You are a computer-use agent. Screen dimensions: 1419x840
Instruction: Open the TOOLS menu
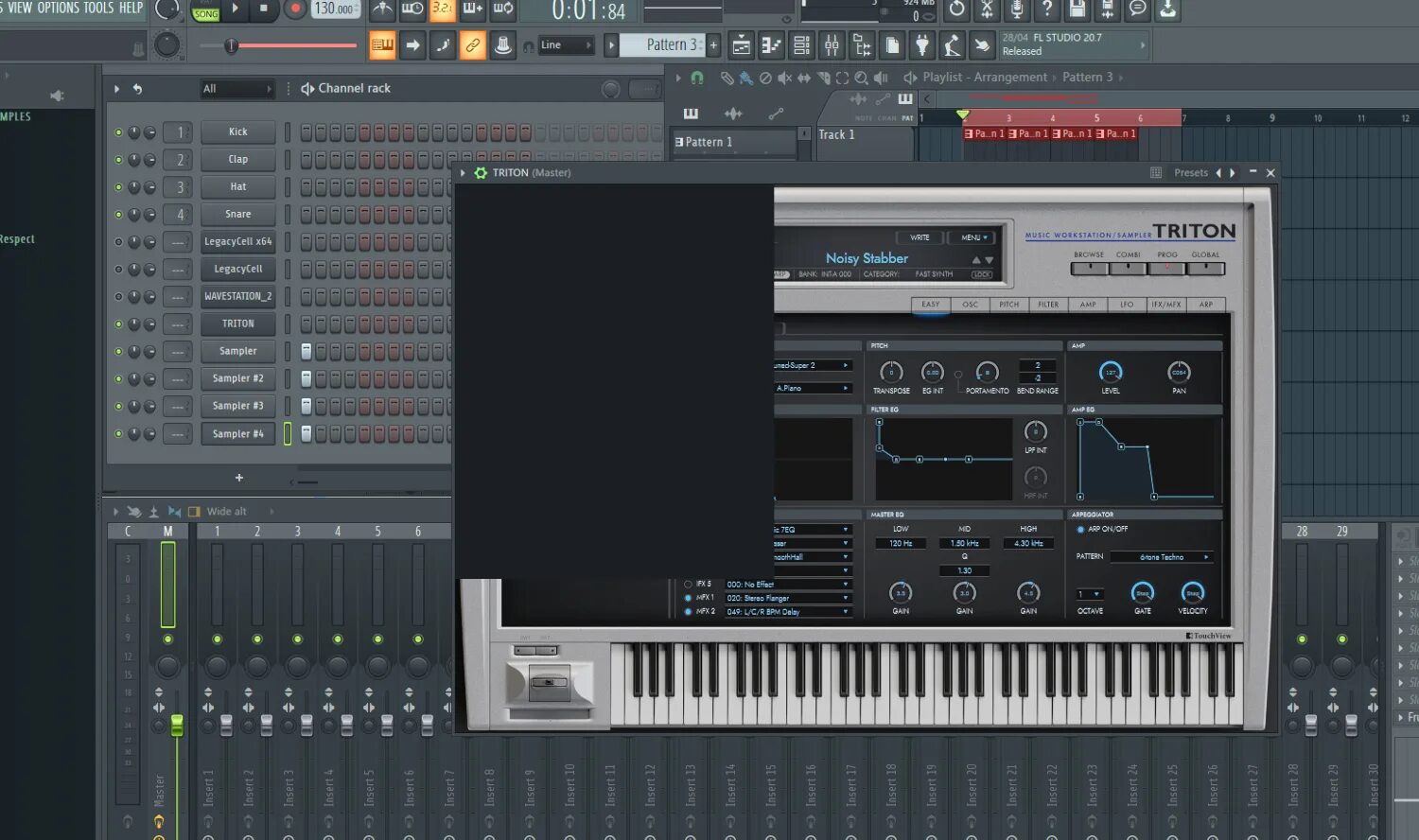98,8
